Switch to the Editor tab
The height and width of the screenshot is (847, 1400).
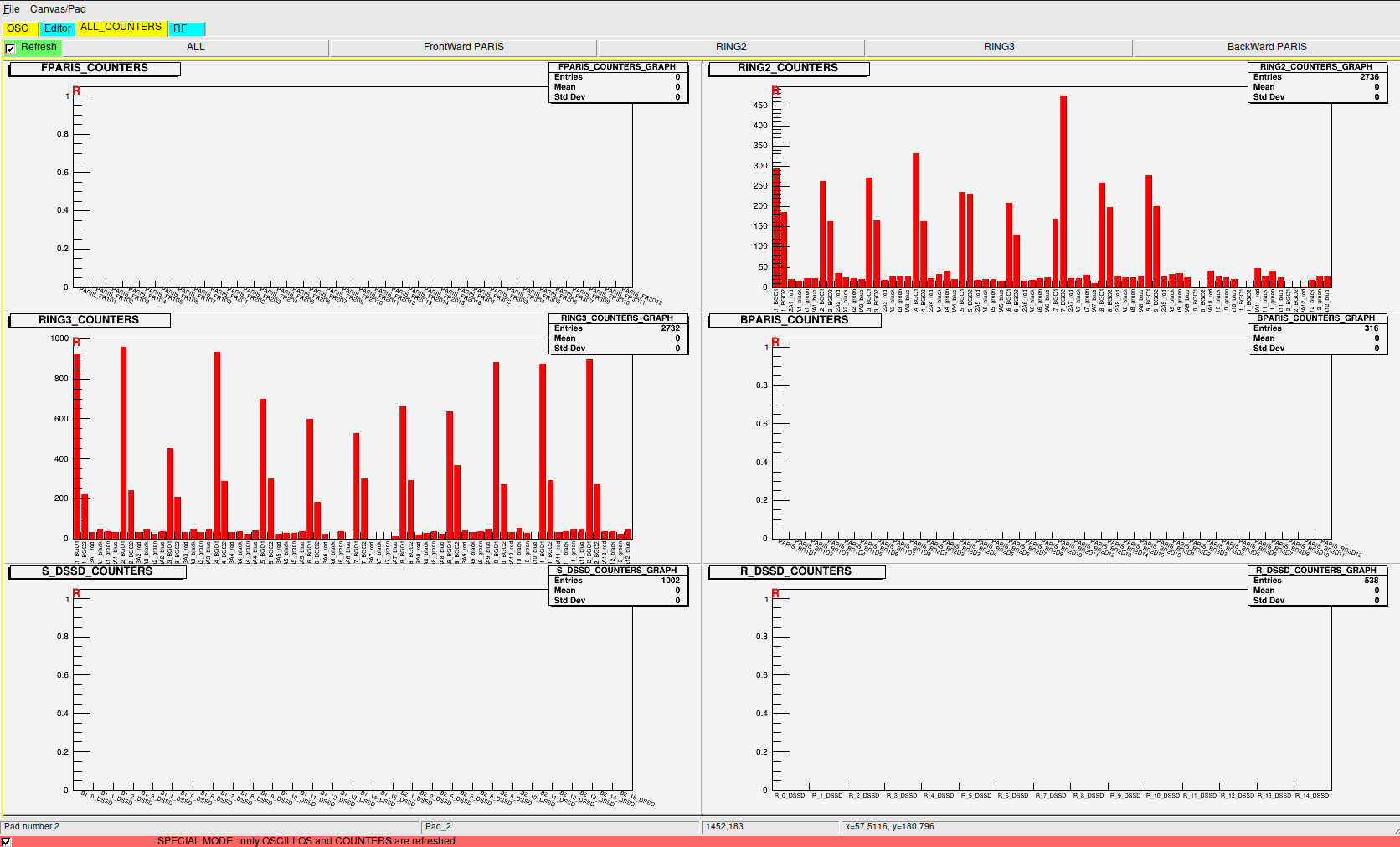[x=58, y=28]
